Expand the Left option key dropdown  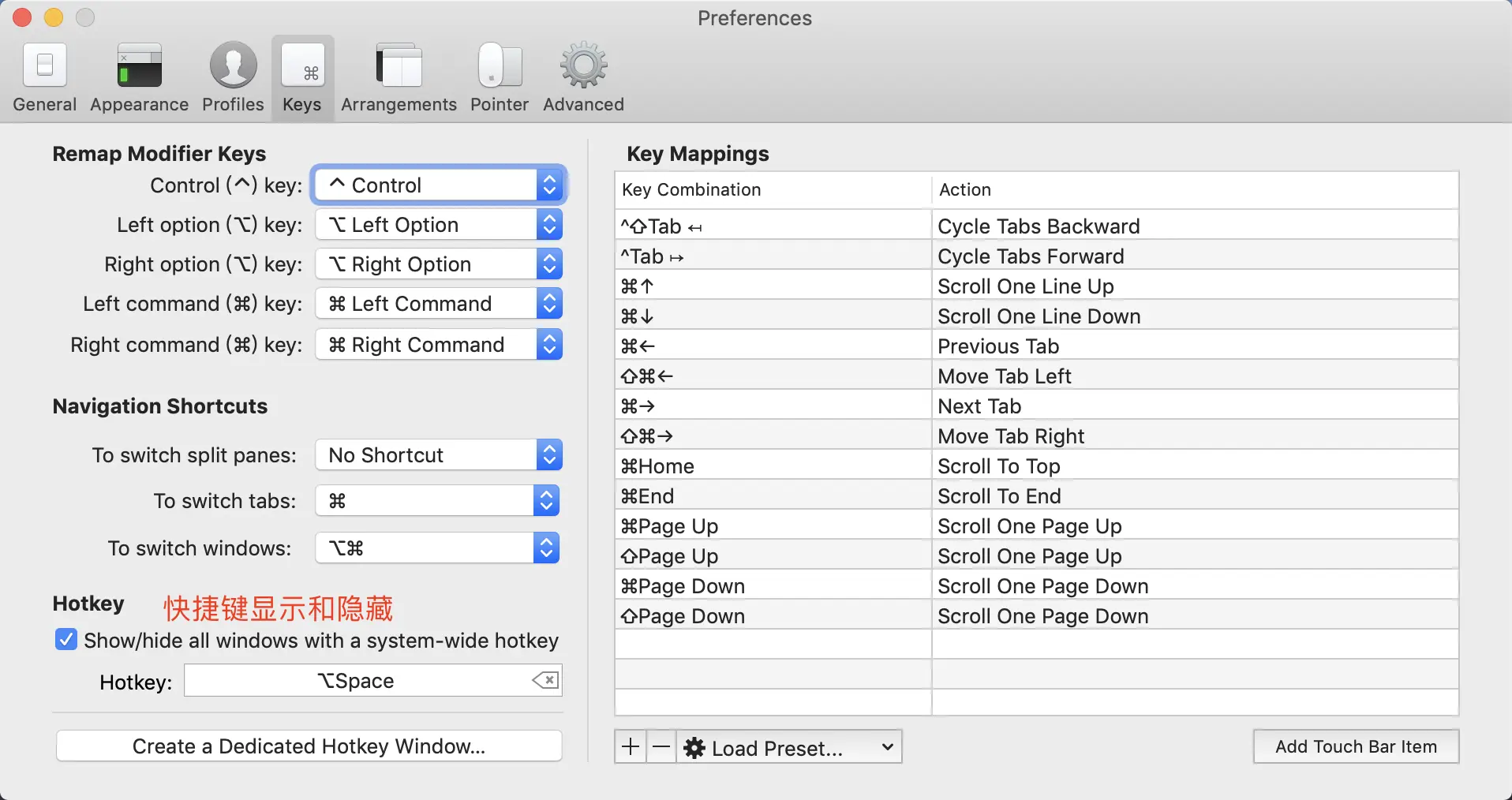pos(439,225)
